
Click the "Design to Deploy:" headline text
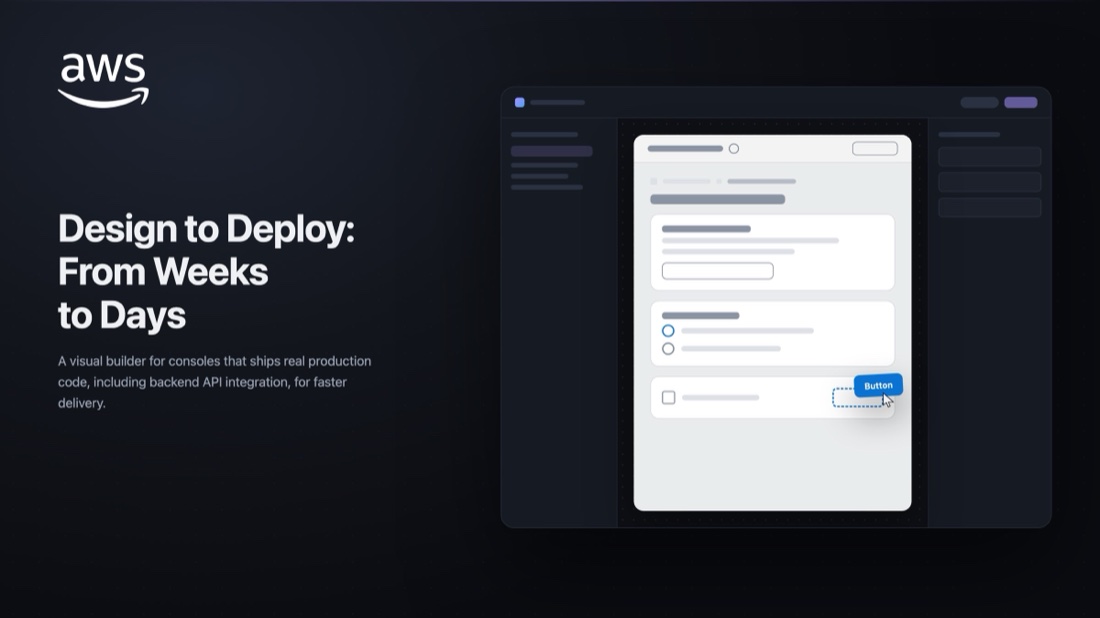point(206,229)
